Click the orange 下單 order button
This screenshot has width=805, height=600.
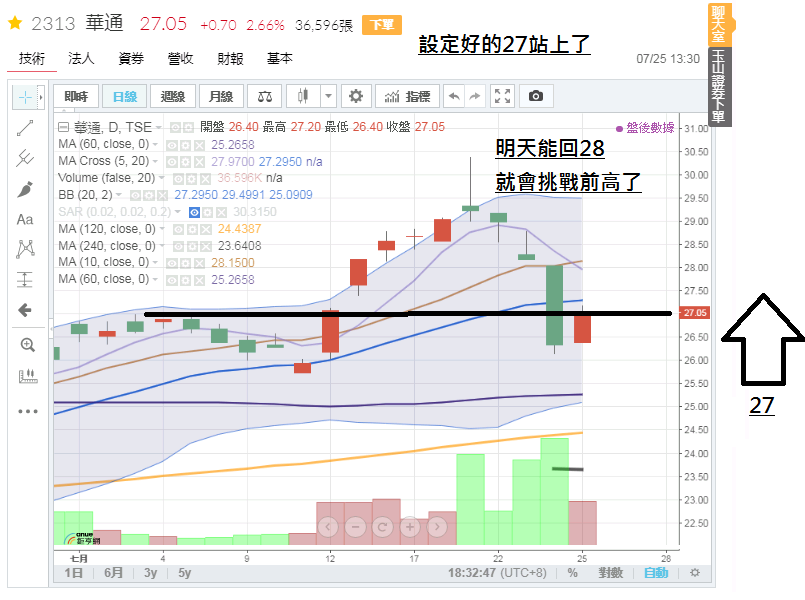coord(382,25)
